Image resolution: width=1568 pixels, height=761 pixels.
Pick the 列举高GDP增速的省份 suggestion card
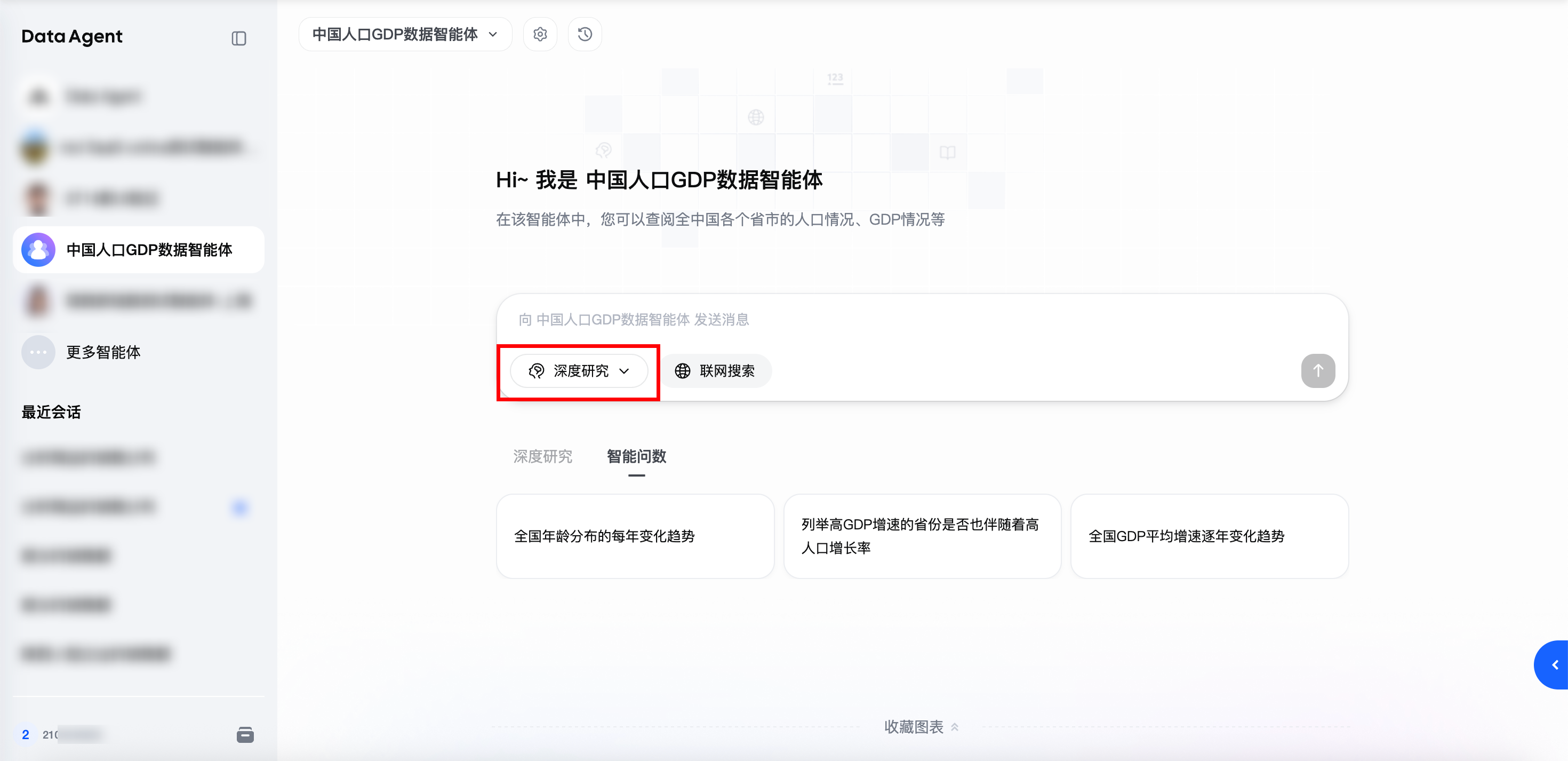(x=922, y=536)
